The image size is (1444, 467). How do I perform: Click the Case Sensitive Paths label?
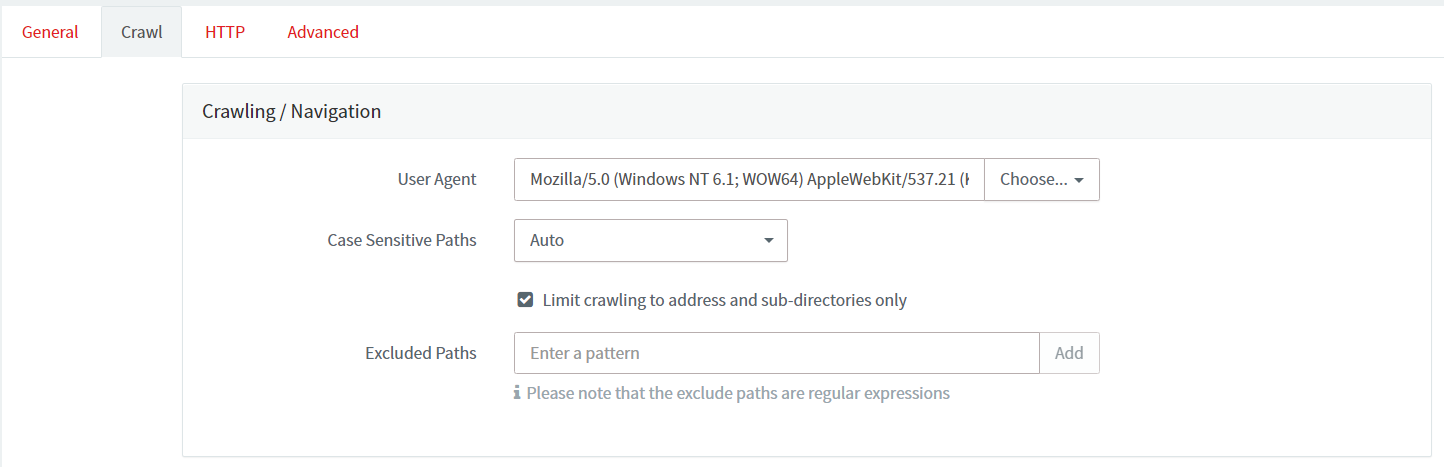coord(402,241)
